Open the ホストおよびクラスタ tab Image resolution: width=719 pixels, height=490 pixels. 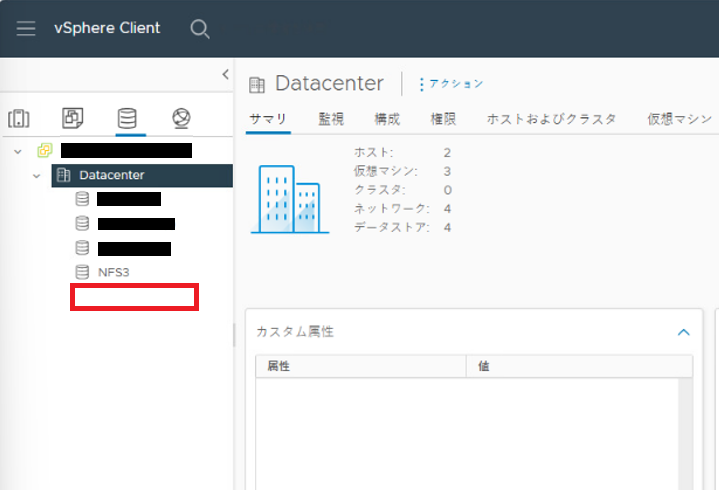pos(552,119)
